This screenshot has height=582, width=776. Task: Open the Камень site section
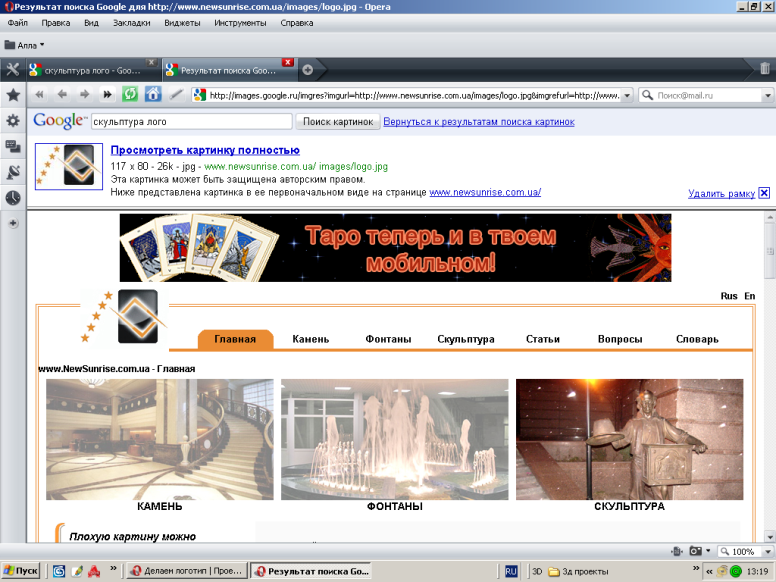coord(311,339)
